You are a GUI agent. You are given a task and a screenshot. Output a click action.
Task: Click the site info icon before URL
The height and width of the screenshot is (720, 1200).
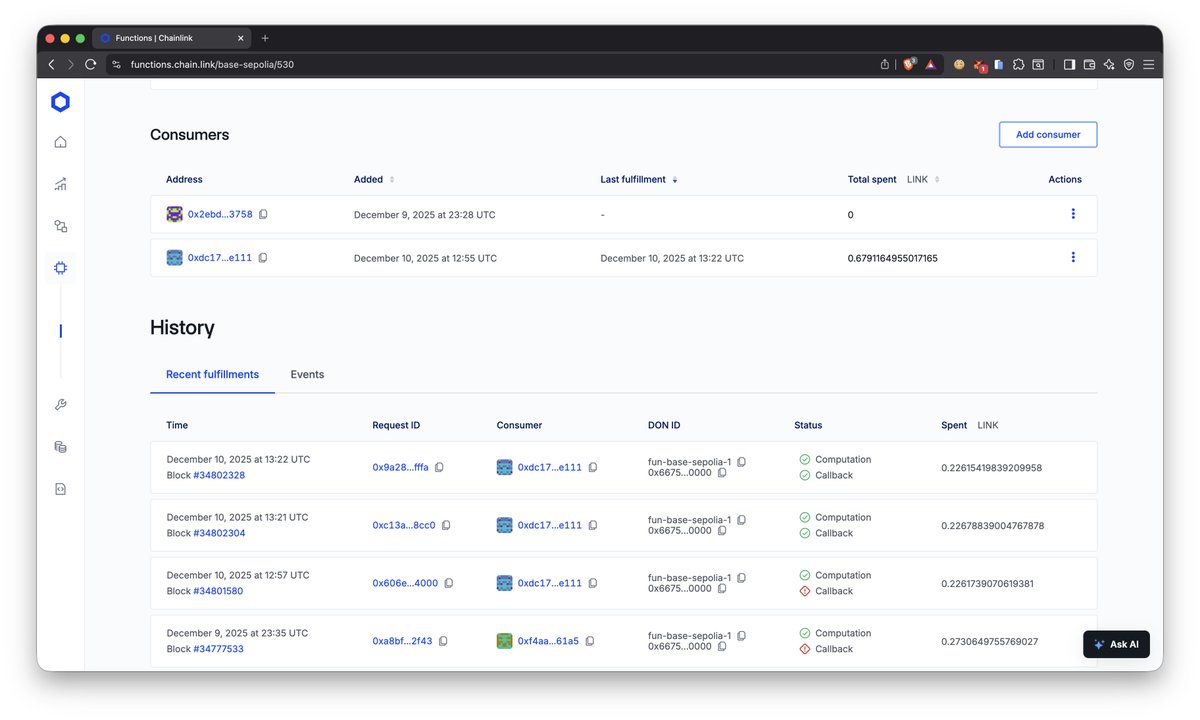[116, 64]
